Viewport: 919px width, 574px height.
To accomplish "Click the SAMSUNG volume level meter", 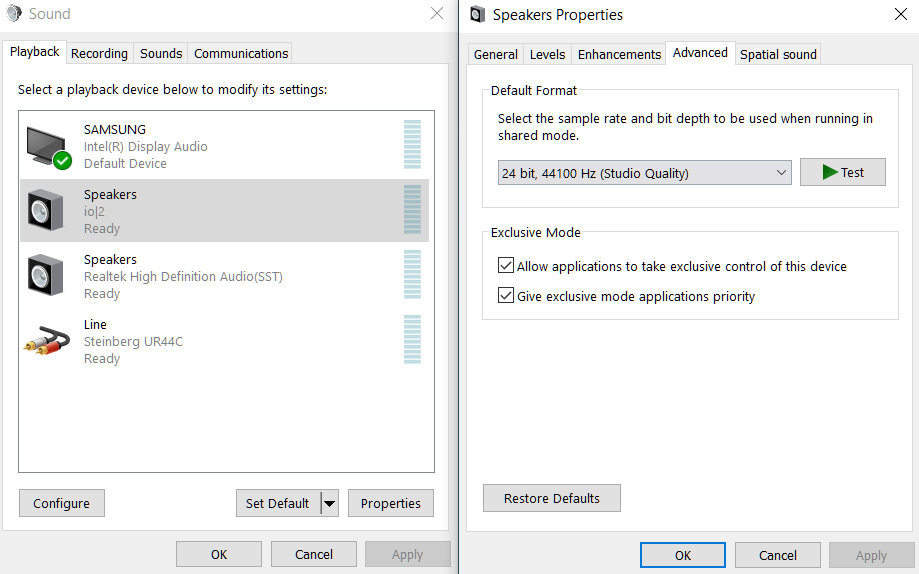I will [412, 146].
